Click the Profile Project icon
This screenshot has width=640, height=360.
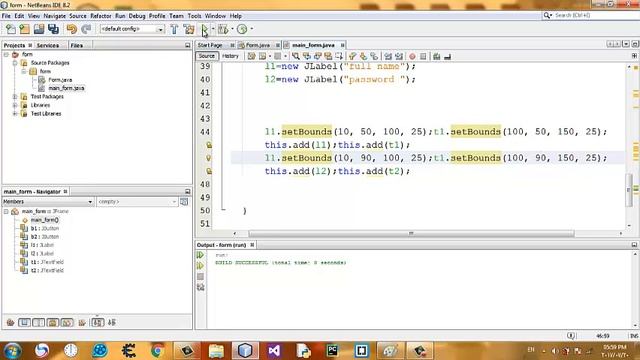pyautogui.click(x=242, y=29)
